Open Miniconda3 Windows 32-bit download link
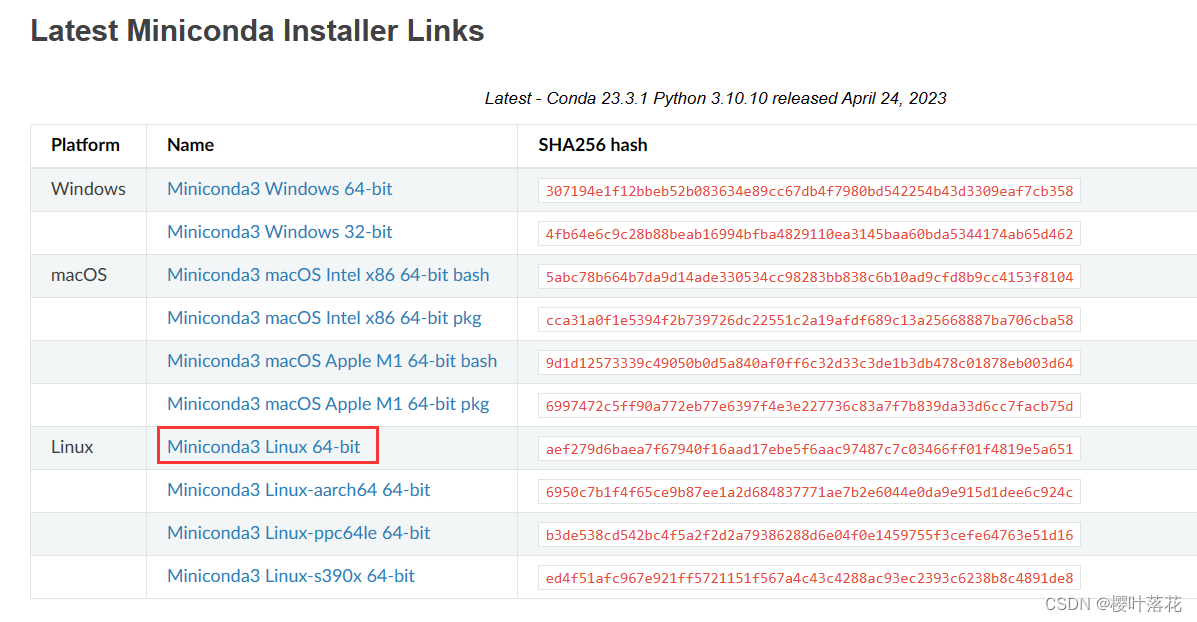The image size is (1197, 622). (279, 231)
